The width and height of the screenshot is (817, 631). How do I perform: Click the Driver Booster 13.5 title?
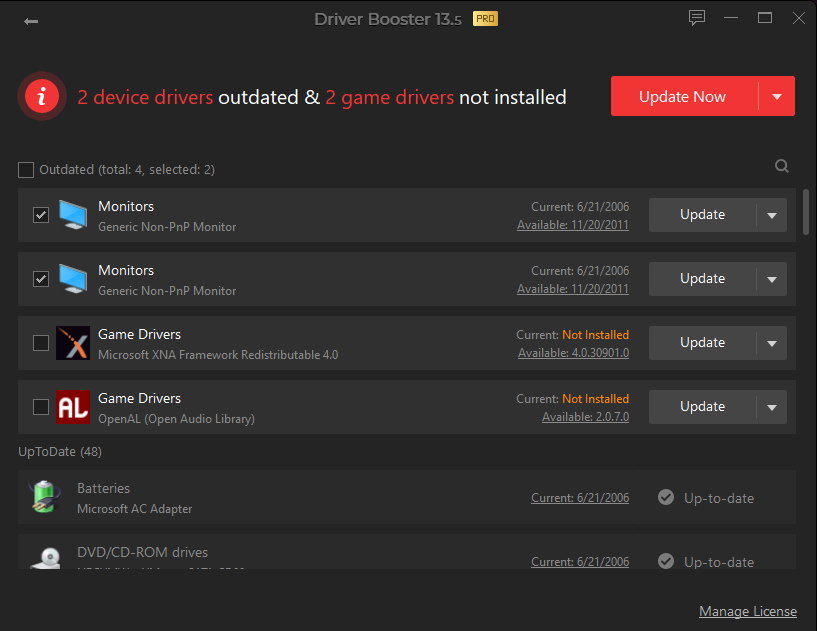[x=388, y=19]
